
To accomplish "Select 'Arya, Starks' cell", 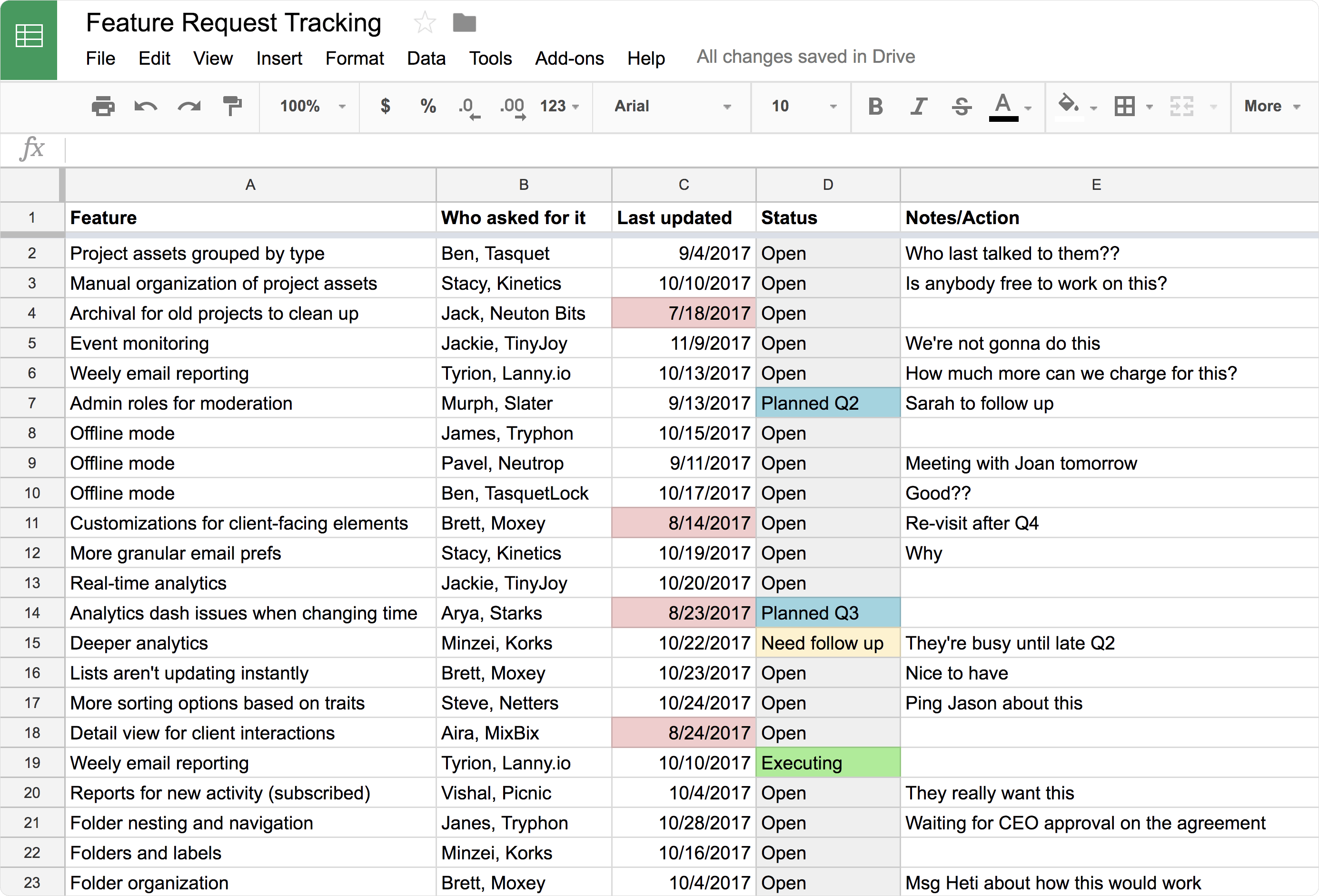I will click(524, 613).
